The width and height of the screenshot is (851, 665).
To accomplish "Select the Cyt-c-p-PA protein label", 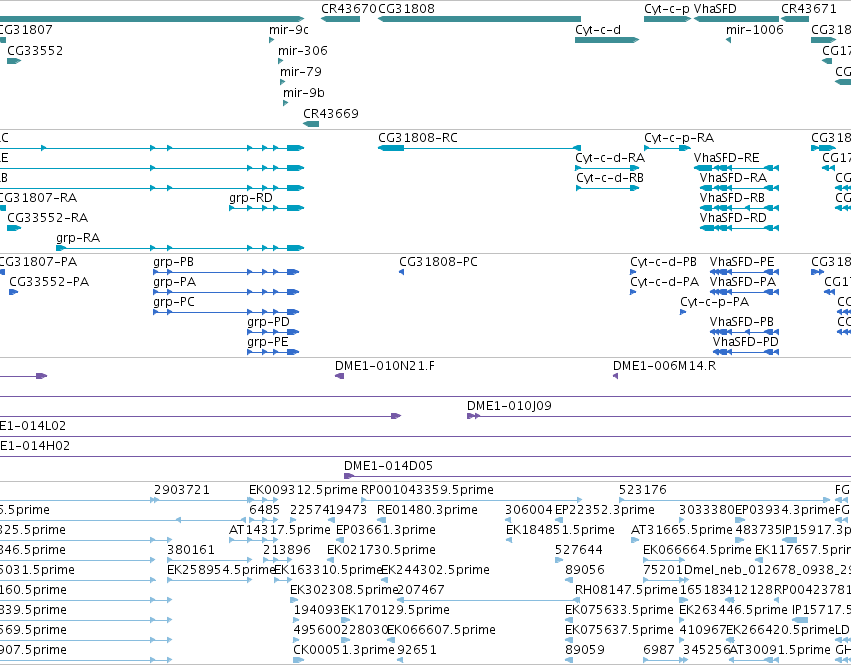I will [x=714, y=302].
